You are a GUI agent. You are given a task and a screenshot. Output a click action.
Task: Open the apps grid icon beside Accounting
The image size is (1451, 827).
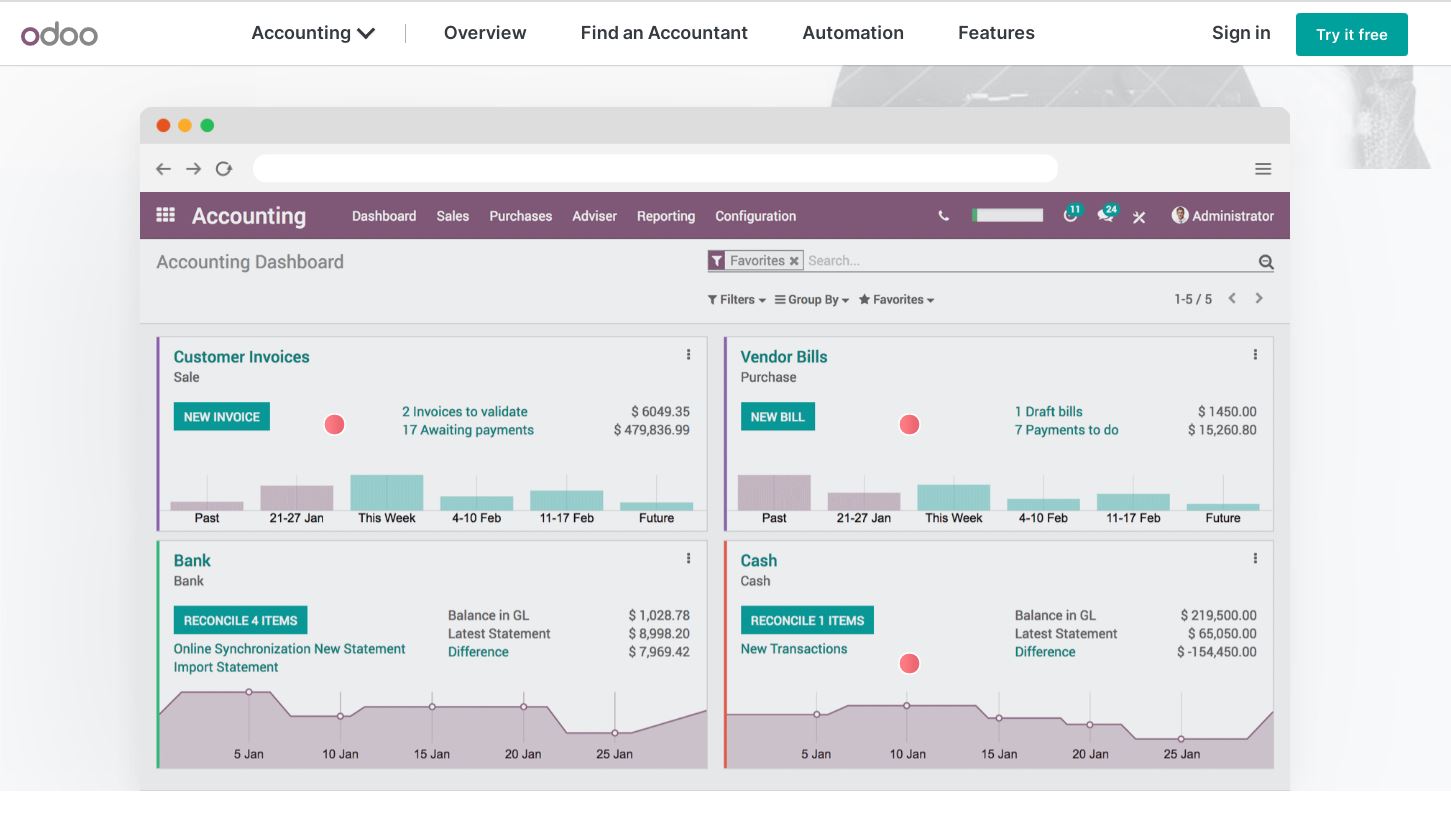(x=166, y=215)
